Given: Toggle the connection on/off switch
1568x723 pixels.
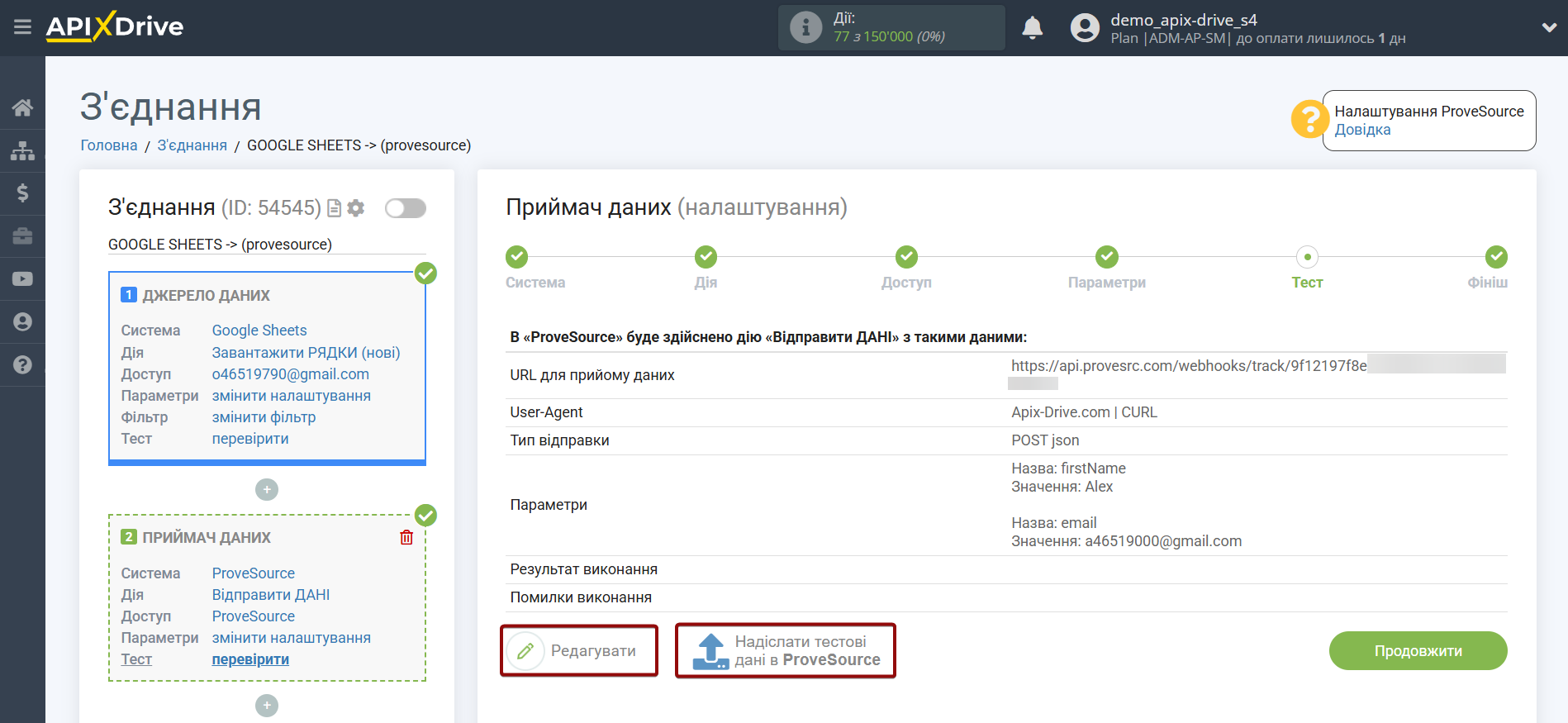Looking at the screenshot, I should click(x=406, y=208).
